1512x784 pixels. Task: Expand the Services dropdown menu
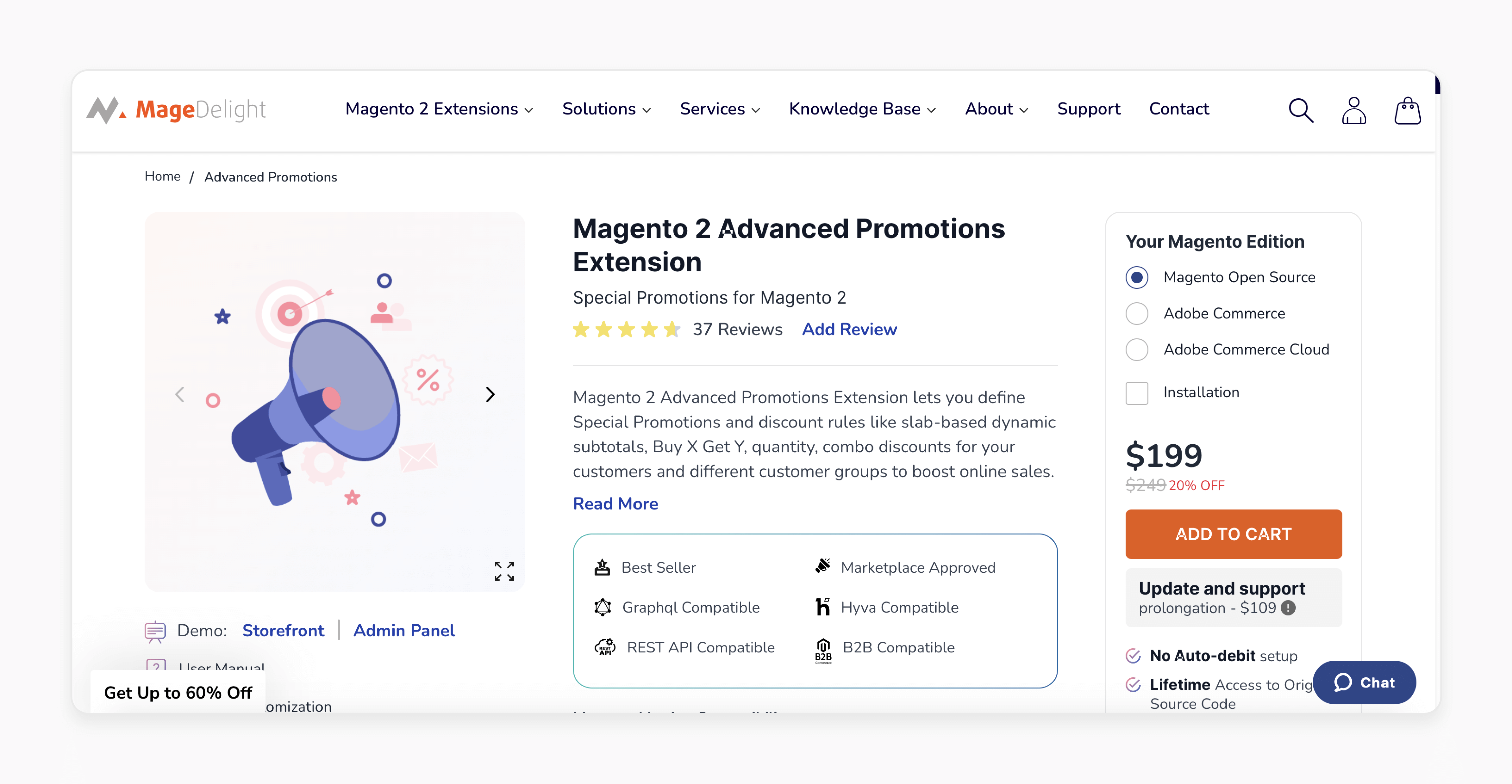(x=720, y=109)
